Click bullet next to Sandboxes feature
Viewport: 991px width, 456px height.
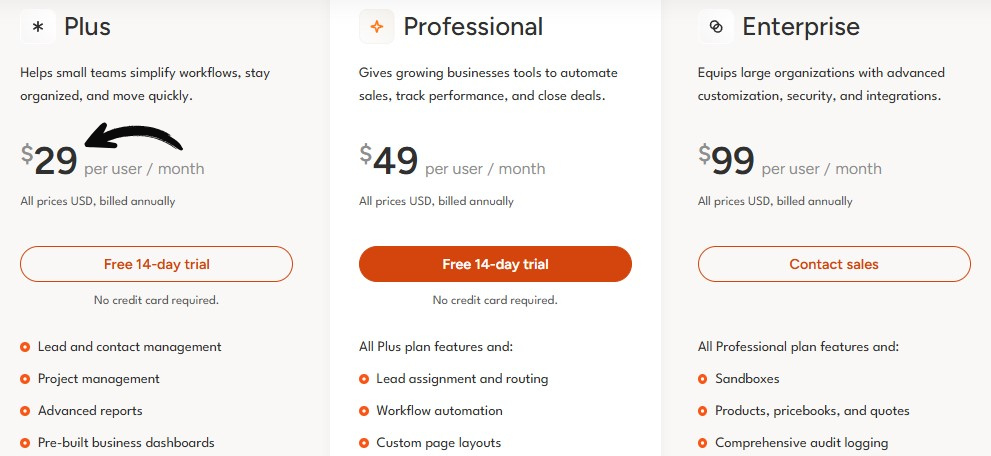(x=703, y=379)
